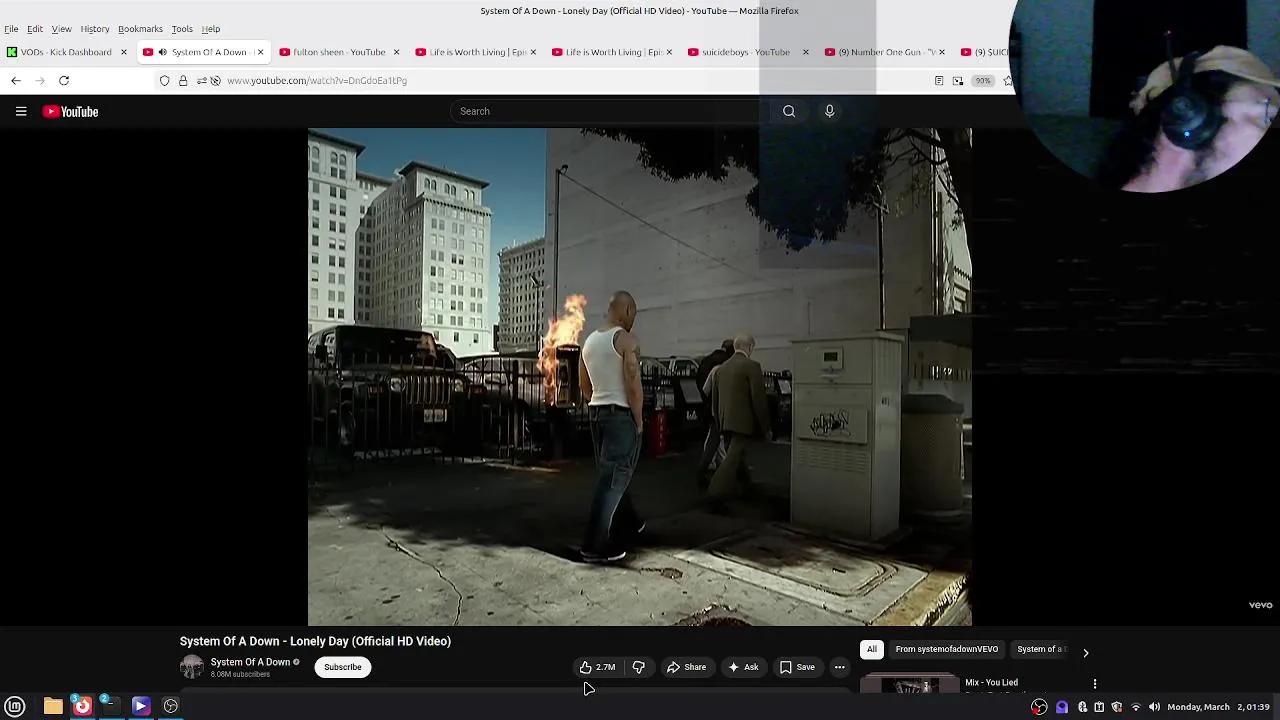Like the video with thumbs-up 2.7M
The image size is (1280, 720).
point(597,667)
